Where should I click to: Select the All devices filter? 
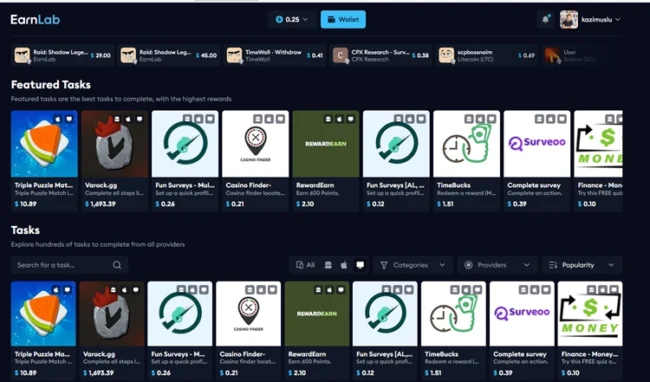pyautogui.click(x=306, y=265)
